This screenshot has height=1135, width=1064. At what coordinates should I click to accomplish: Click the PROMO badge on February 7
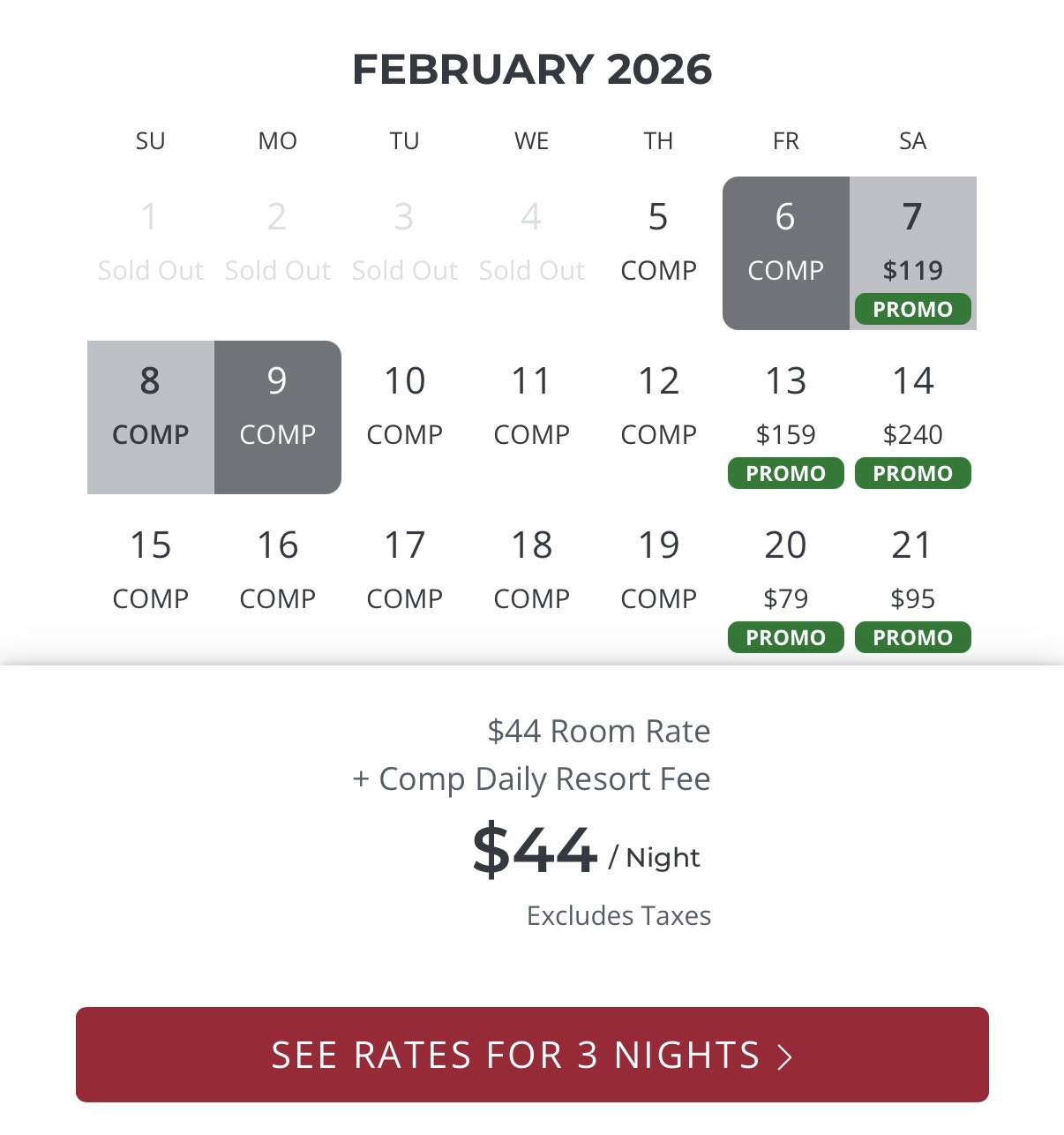(912, 309)
